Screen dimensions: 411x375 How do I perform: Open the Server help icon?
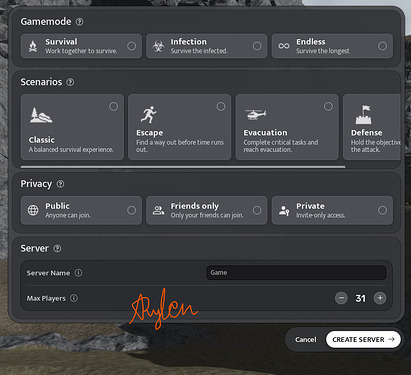pos(57,248)
